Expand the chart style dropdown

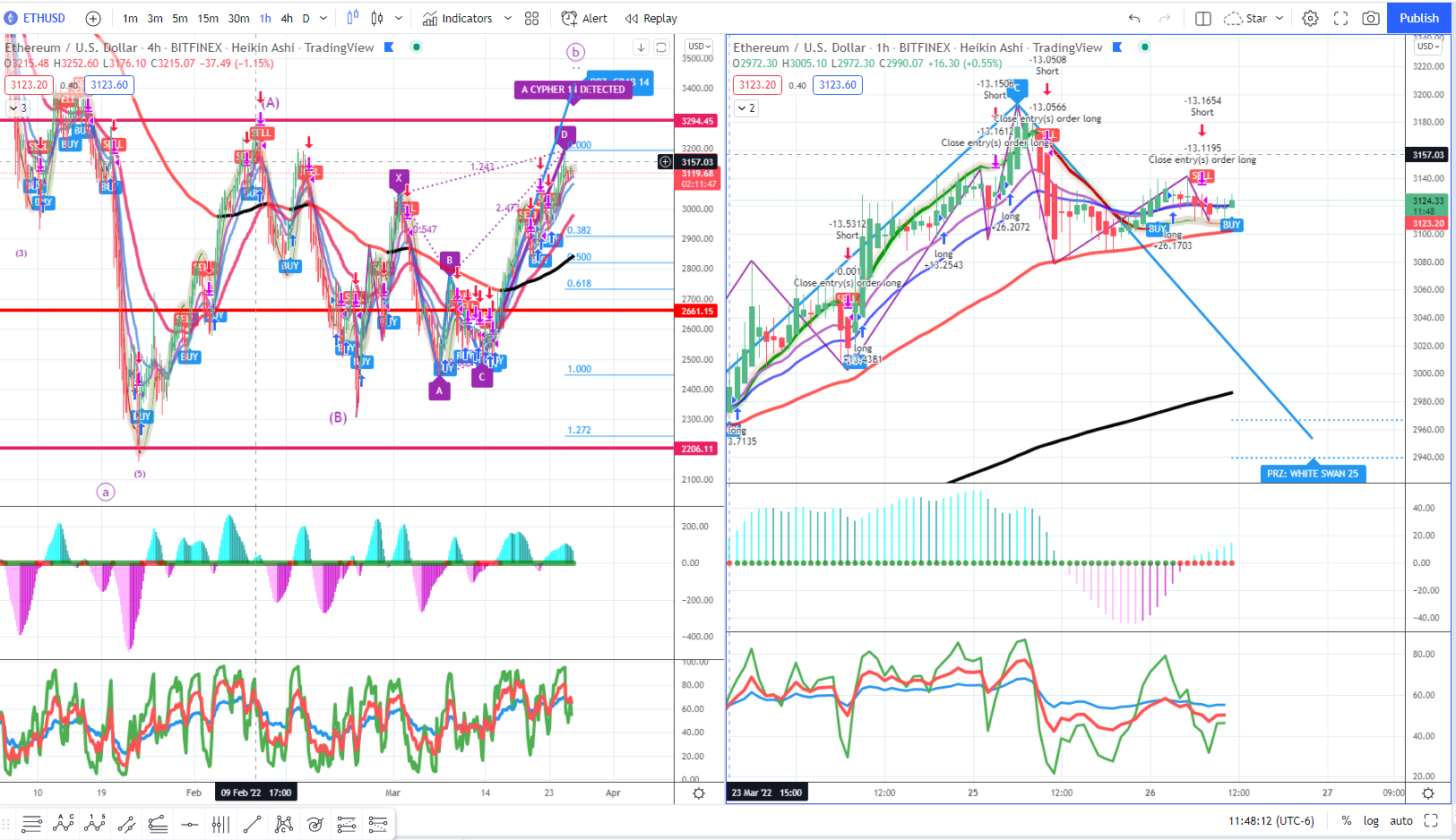pos(399,18)
